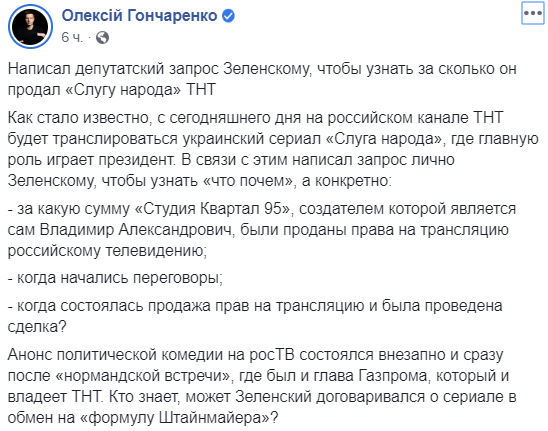This screenshot has height=431, width=548.
Task: Click the paragraph starting 'Анонс политической комедии'
Action: coord(262,386)
